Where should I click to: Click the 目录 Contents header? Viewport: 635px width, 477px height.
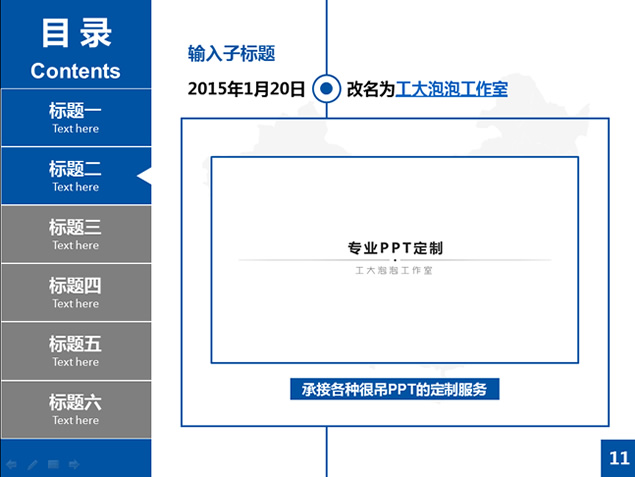pyautogui.click(x=76, y=49)
